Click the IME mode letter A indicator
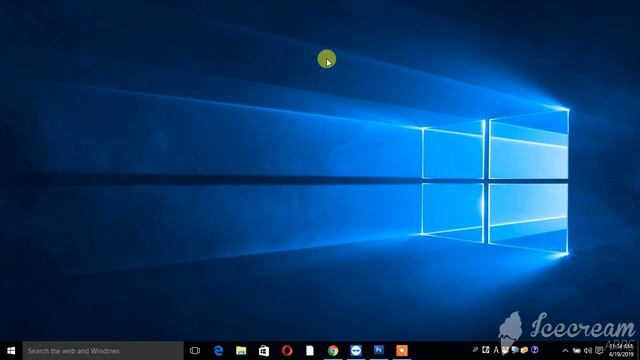 click(x=496, y=350)
